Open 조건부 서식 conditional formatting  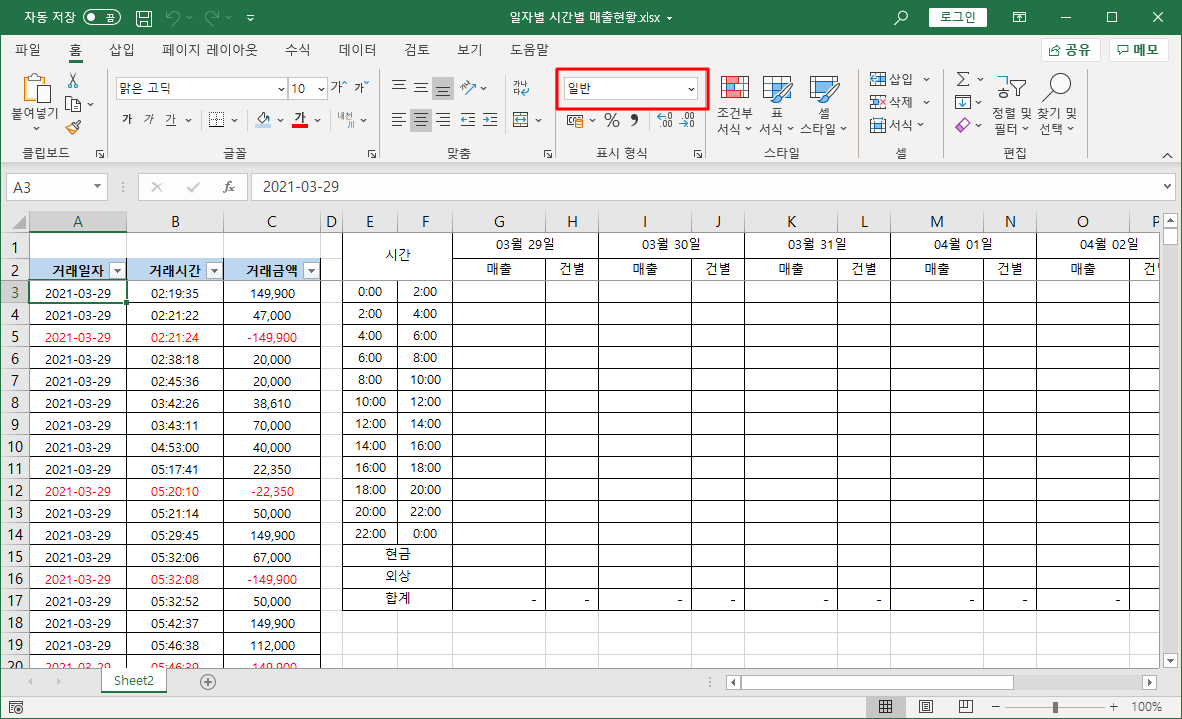click(734, 105)
